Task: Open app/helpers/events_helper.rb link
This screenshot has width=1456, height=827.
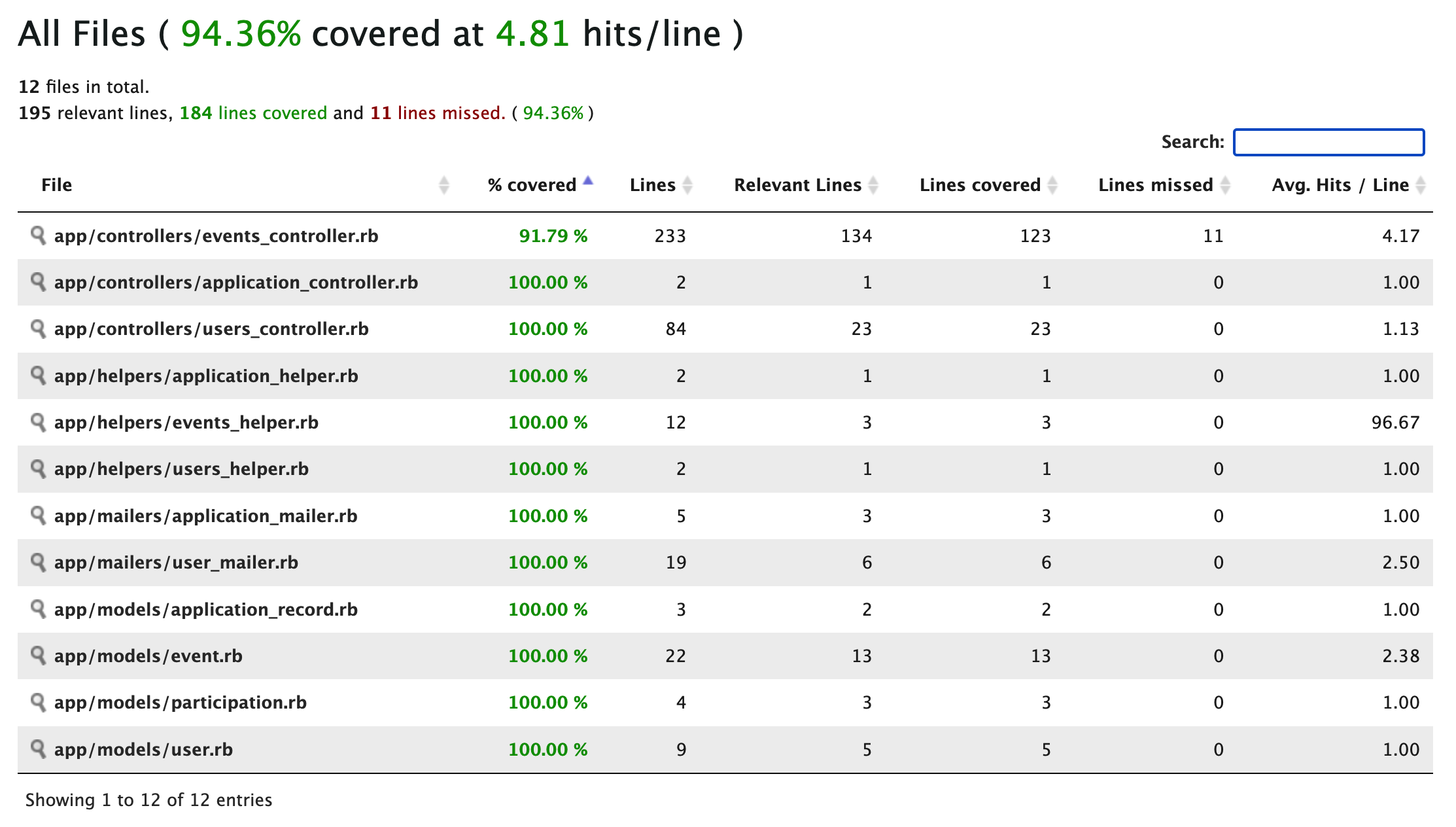Action: click(186, 423)
